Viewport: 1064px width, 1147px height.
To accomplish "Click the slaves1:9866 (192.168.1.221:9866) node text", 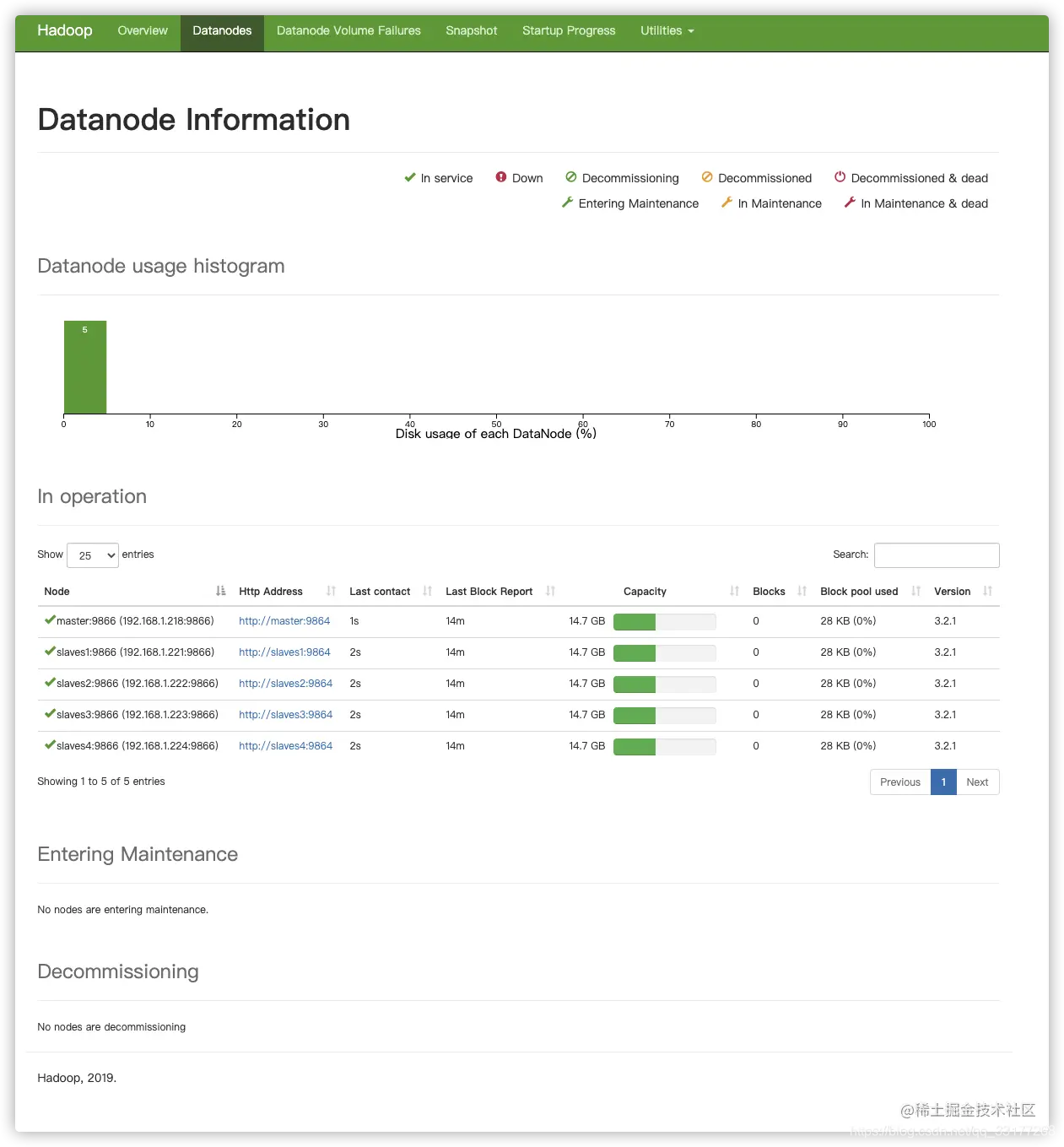I will 135,652.
